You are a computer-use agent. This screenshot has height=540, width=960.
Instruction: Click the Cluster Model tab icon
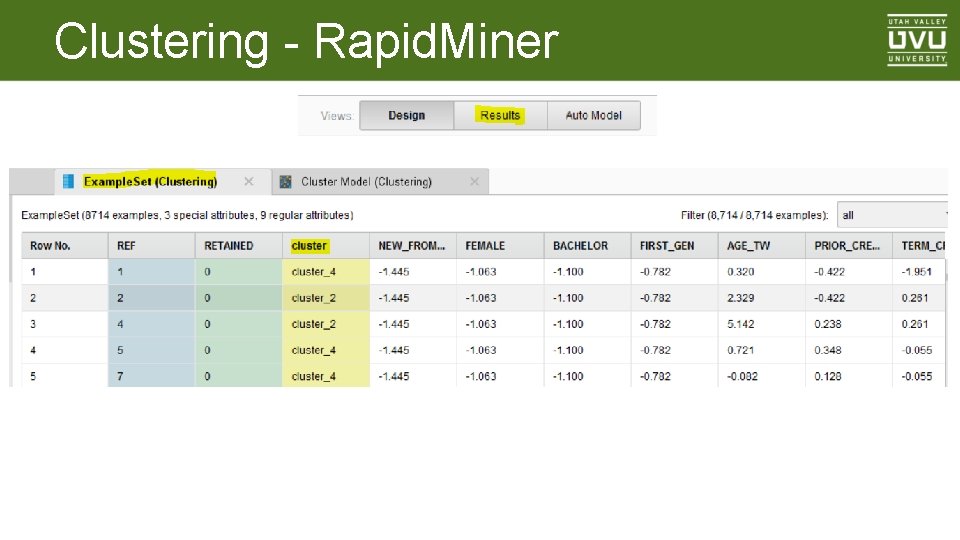point(285,182)
